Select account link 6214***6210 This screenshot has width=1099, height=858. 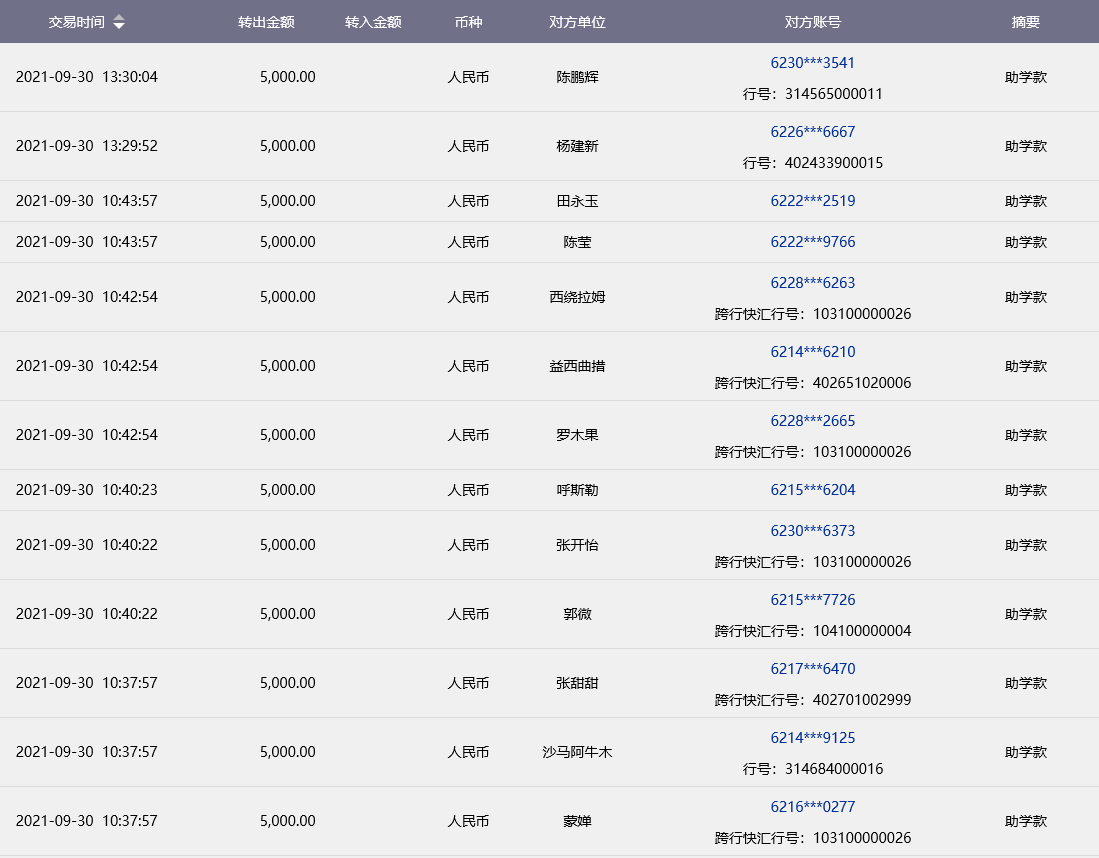[x=812, y=351]
